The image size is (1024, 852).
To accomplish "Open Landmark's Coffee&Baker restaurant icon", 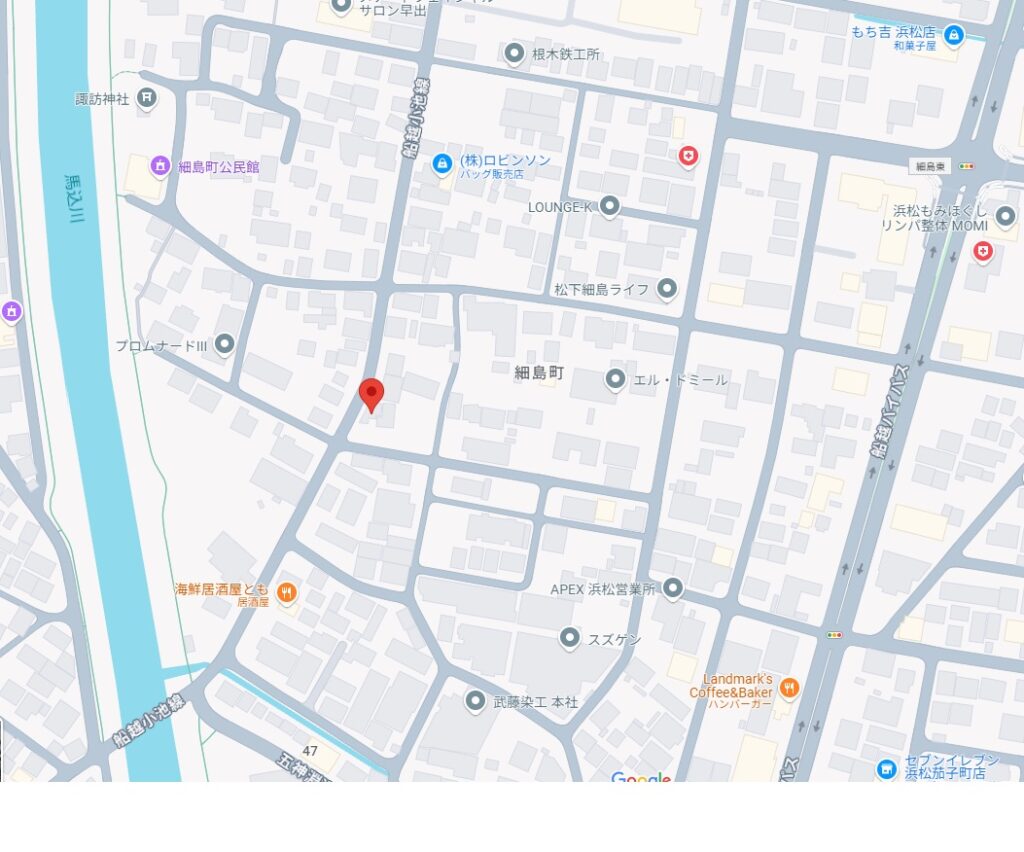I will [790, 687].
